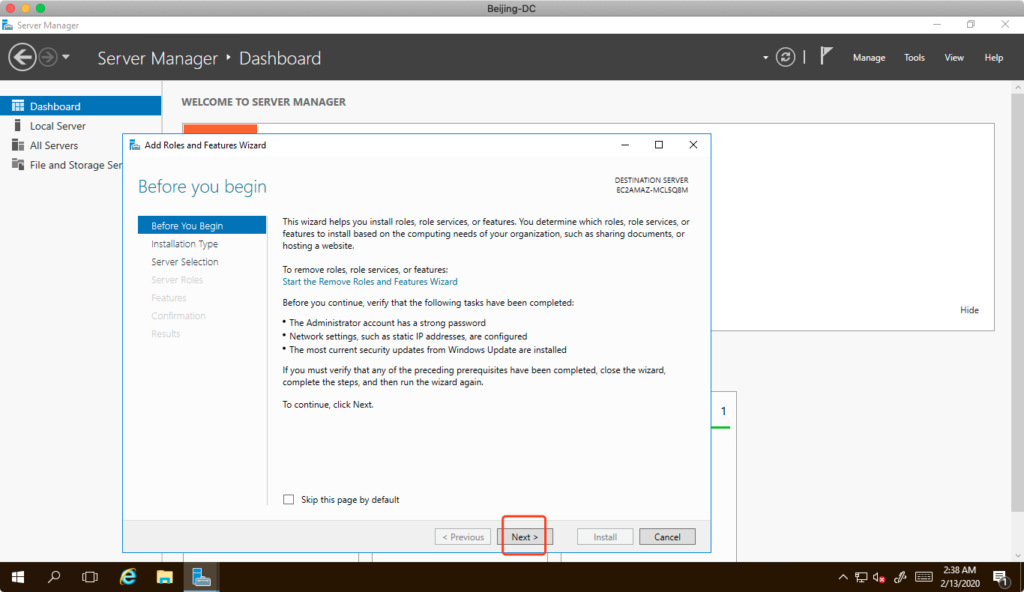Click the Server Manager taskbar icon

[x=202, y=577]
